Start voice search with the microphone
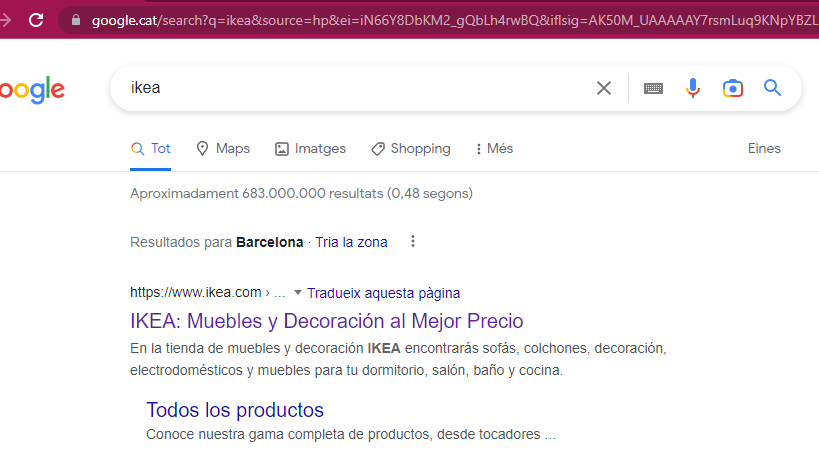 693,88
